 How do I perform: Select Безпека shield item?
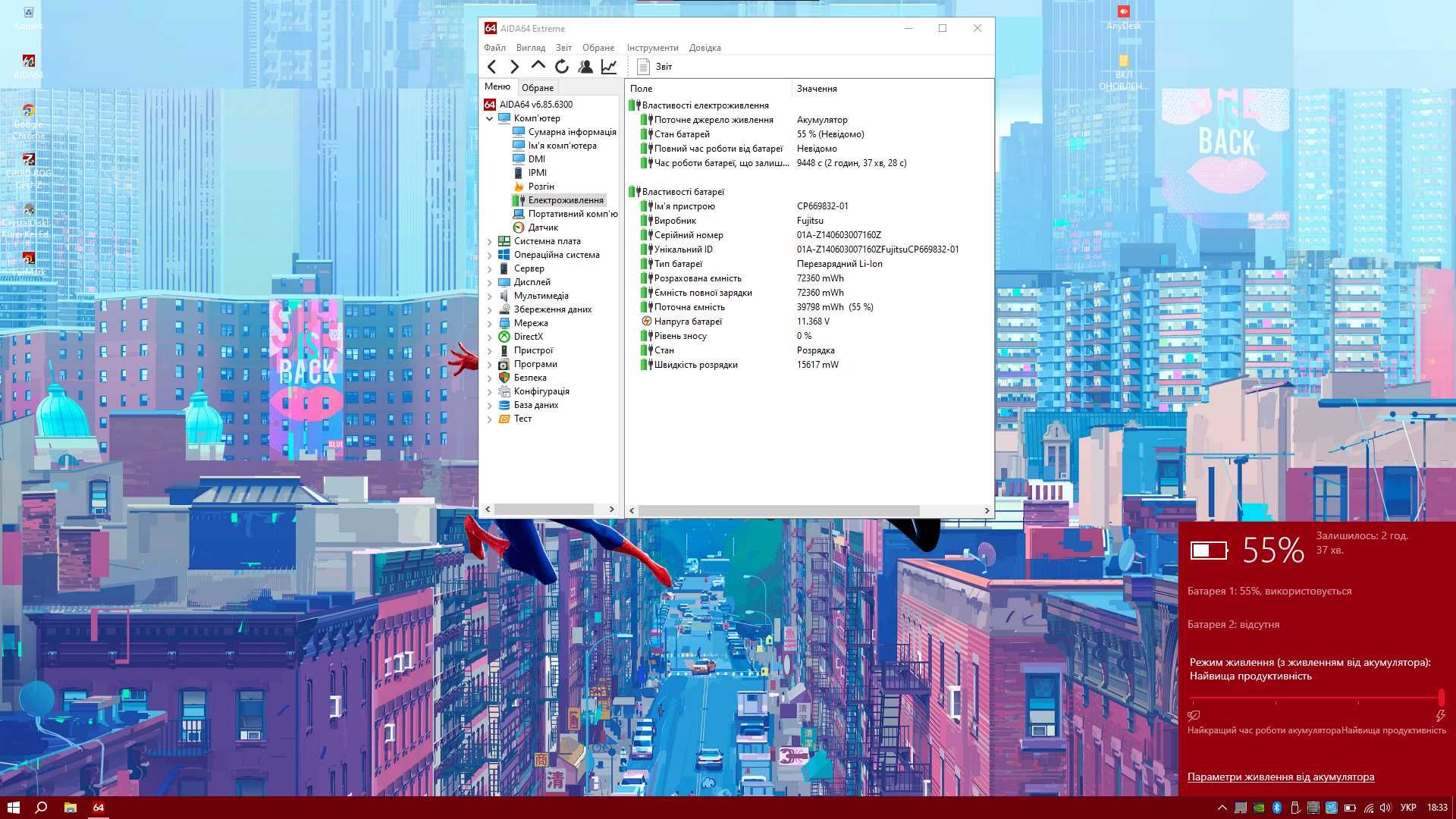[522, 378]
